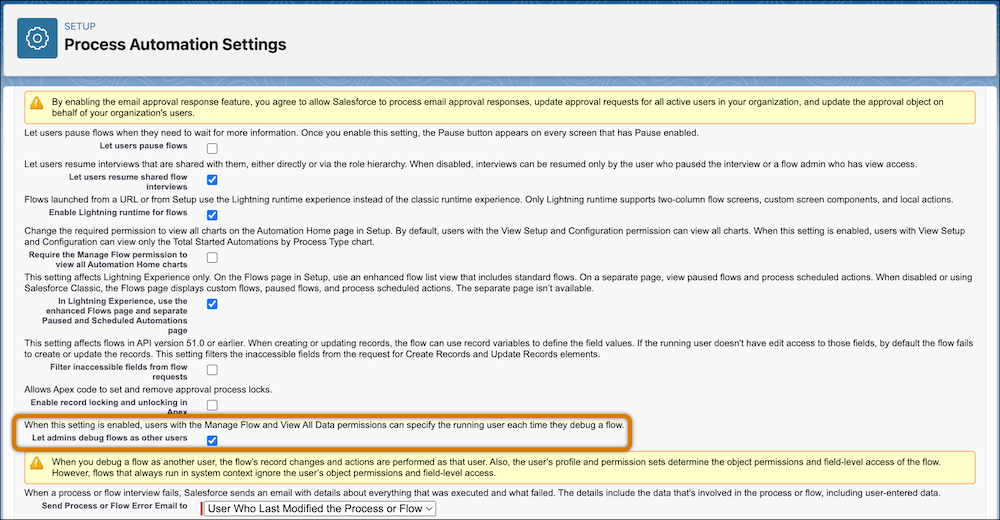Viewport: 1000px width, 520px height.
Task: Click the 'When a process or flow interview fails' description
Action: click(x=482, y=493)
